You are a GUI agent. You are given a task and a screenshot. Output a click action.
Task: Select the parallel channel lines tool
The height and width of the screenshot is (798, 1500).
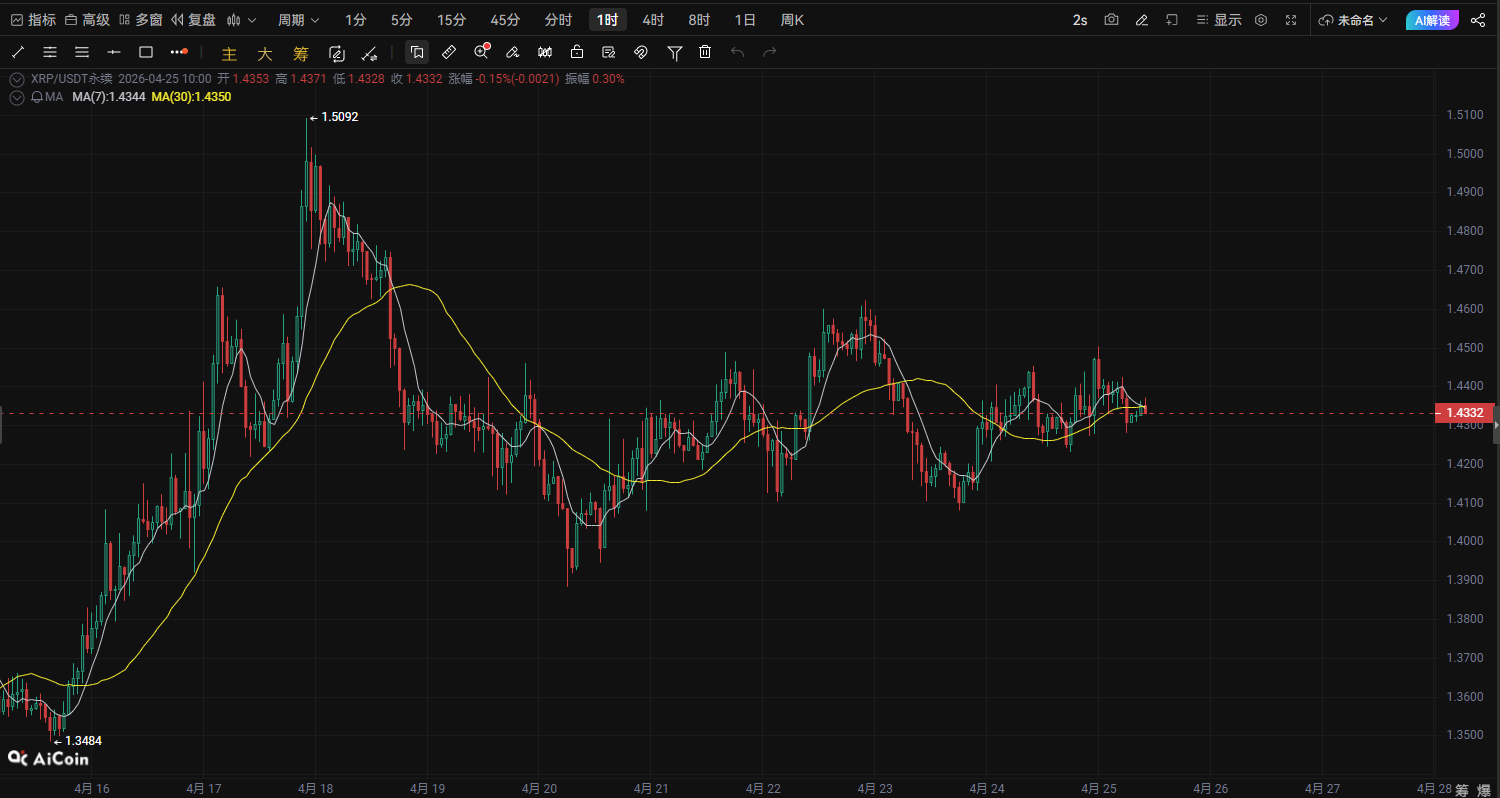(50, 52)
